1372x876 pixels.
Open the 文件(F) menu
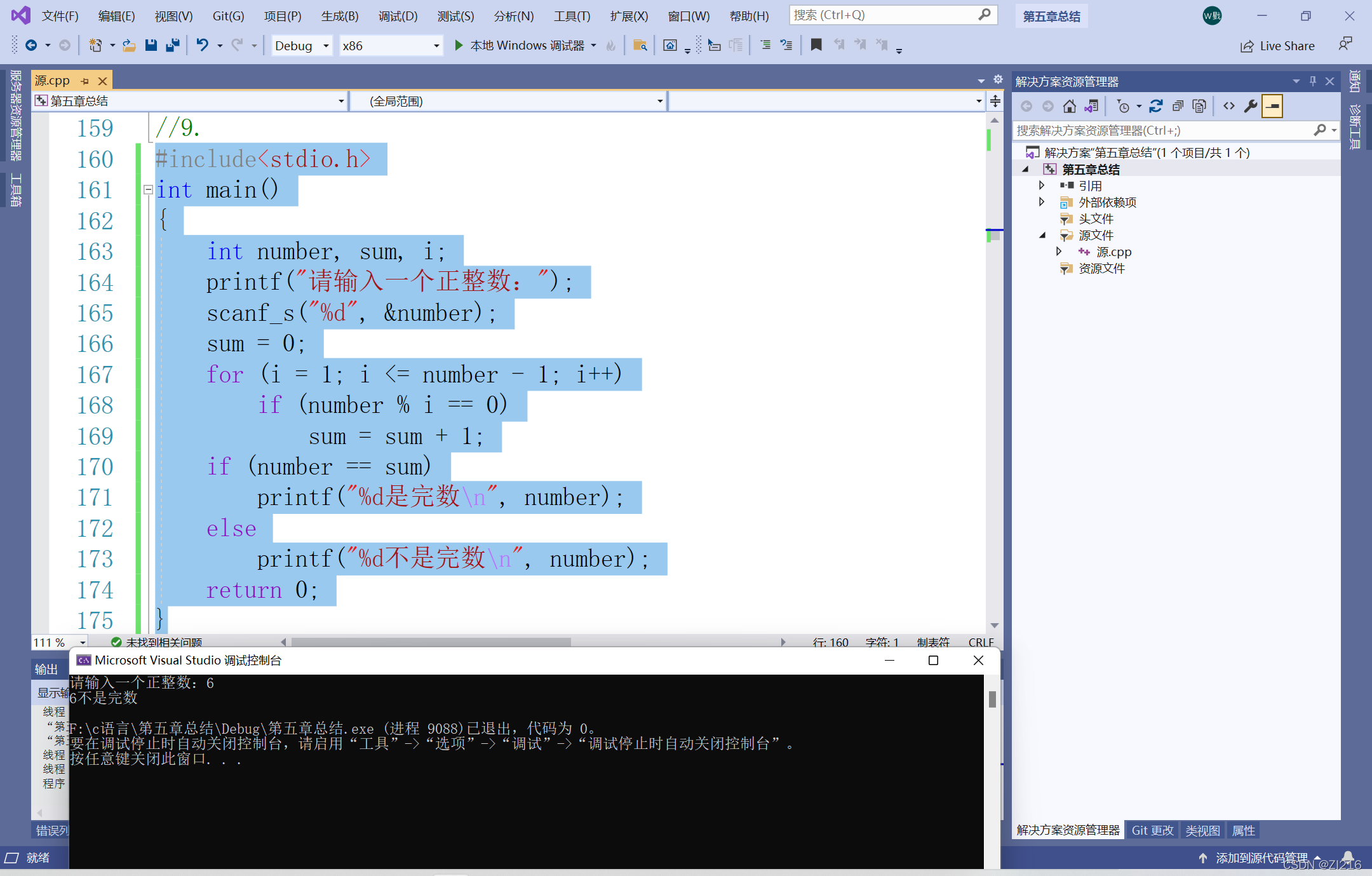click(60, 16)
